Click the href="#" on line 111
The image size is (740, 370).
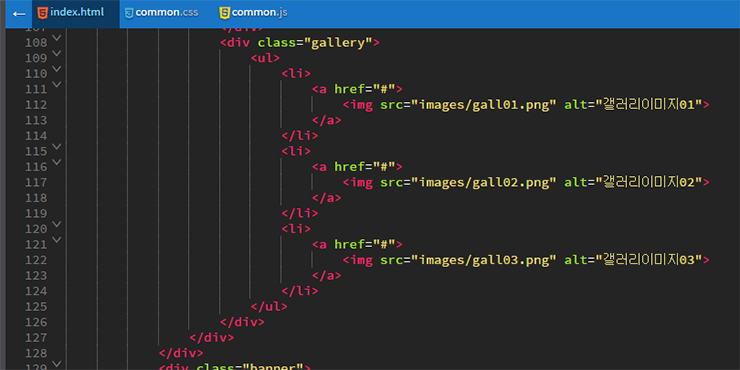coord(364,89)
